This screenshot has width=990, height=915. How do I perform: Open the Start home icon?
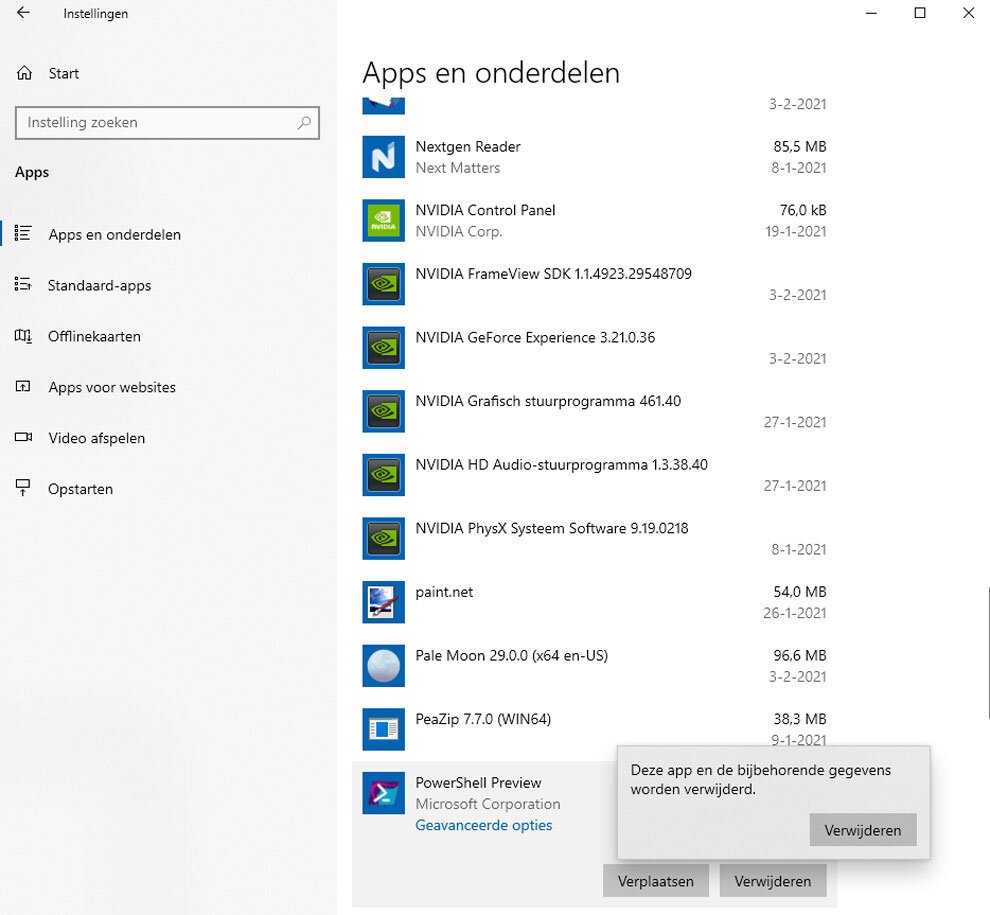24,73
